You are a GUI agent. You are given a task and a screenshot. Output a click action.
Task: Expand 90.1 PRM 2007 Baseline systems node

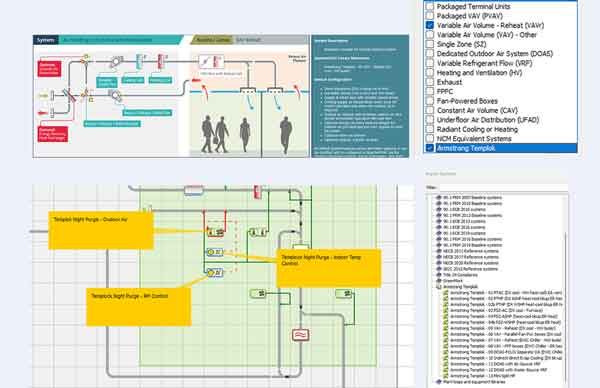[439, 197]
